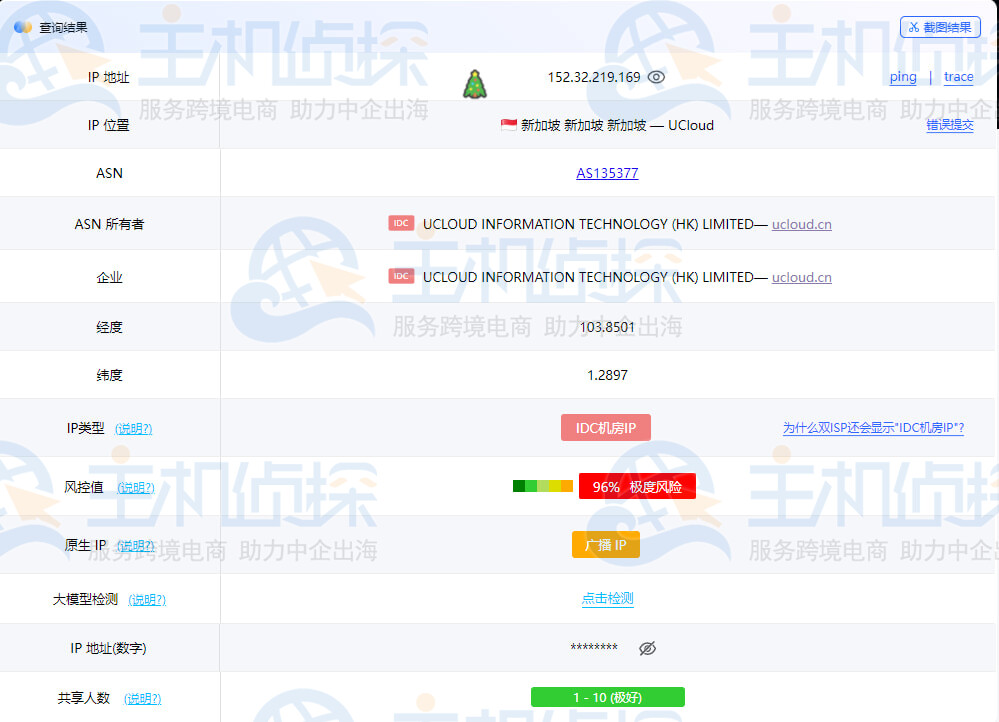Reveal the hidden numeric IP address
Viewport: 999px width, 722px height.
(647, 648)
